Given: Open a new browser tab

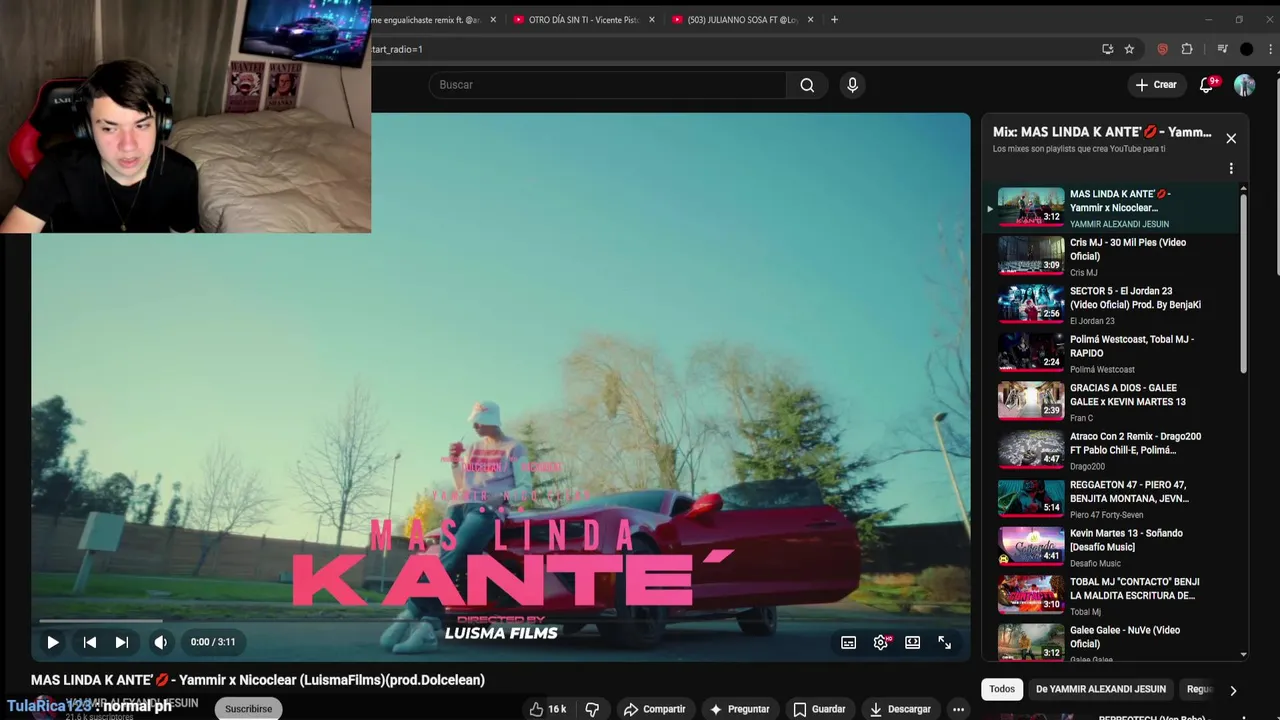Looking at the screenshot, I should [x=834, y=20].
